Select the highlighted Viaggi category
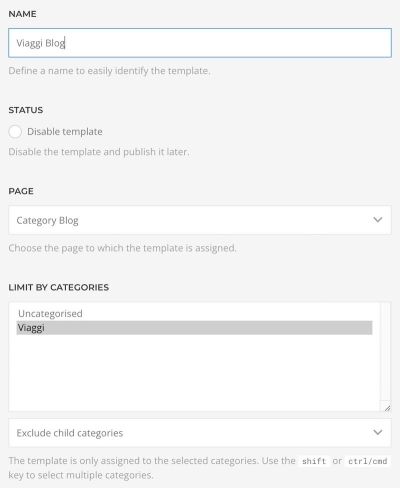This screenshot has width=400, height=488. click(x=194, y=328)
